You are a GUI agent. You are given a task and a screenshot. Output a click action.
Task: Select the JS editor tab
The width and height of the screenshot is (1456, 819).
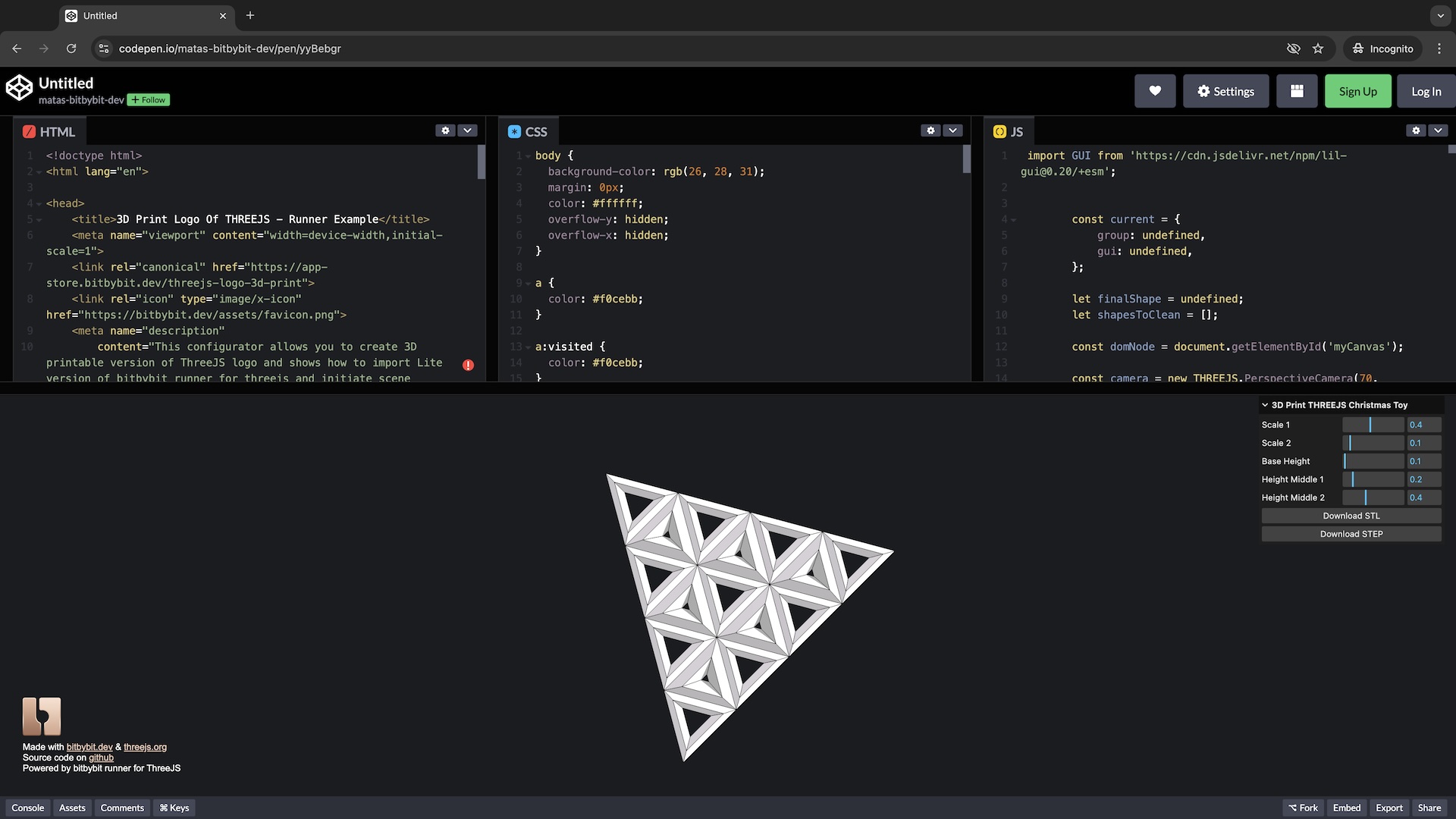(1009, 132)
